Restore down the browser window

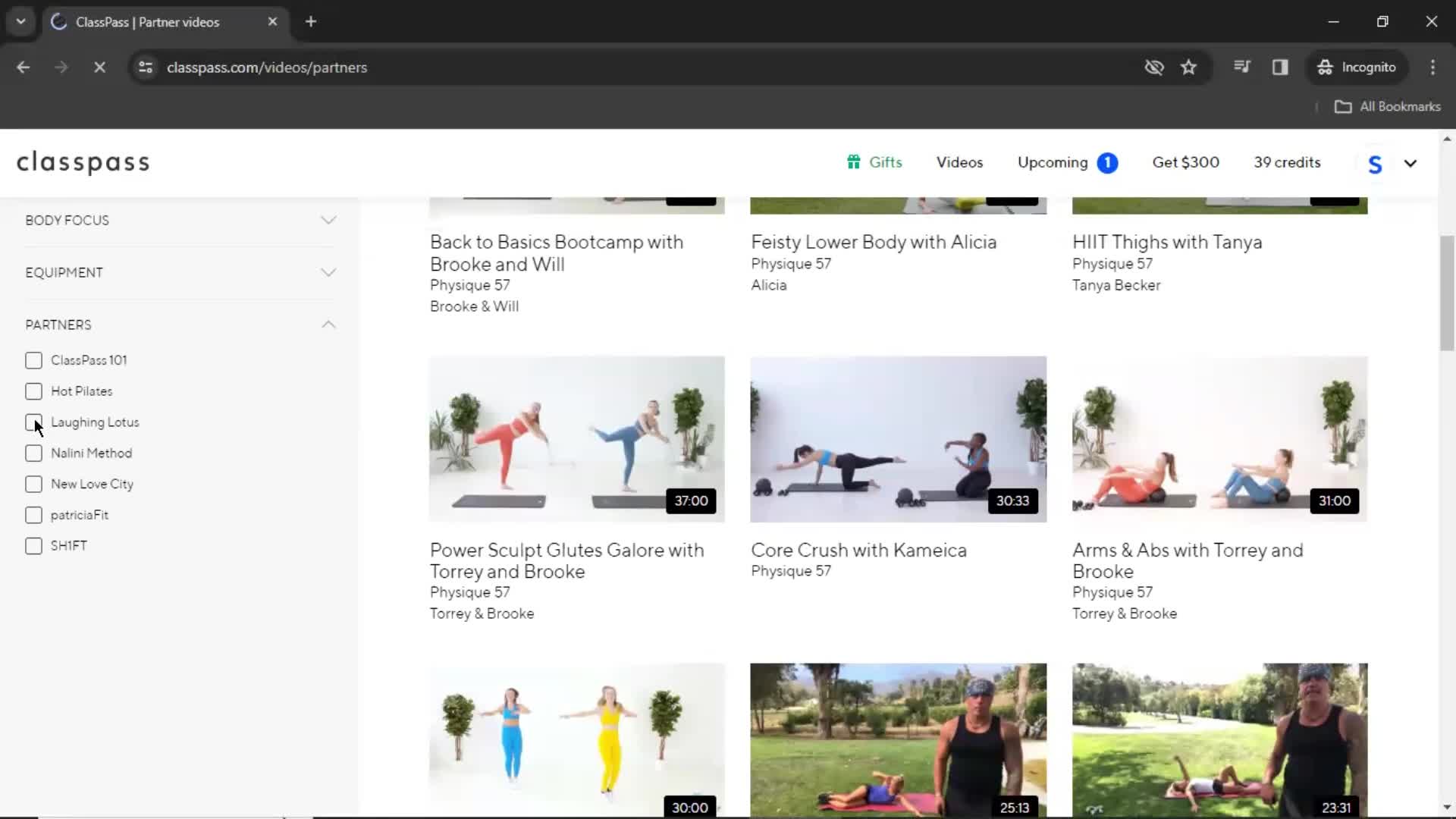pyautogui.click(x=1382, y=22)
